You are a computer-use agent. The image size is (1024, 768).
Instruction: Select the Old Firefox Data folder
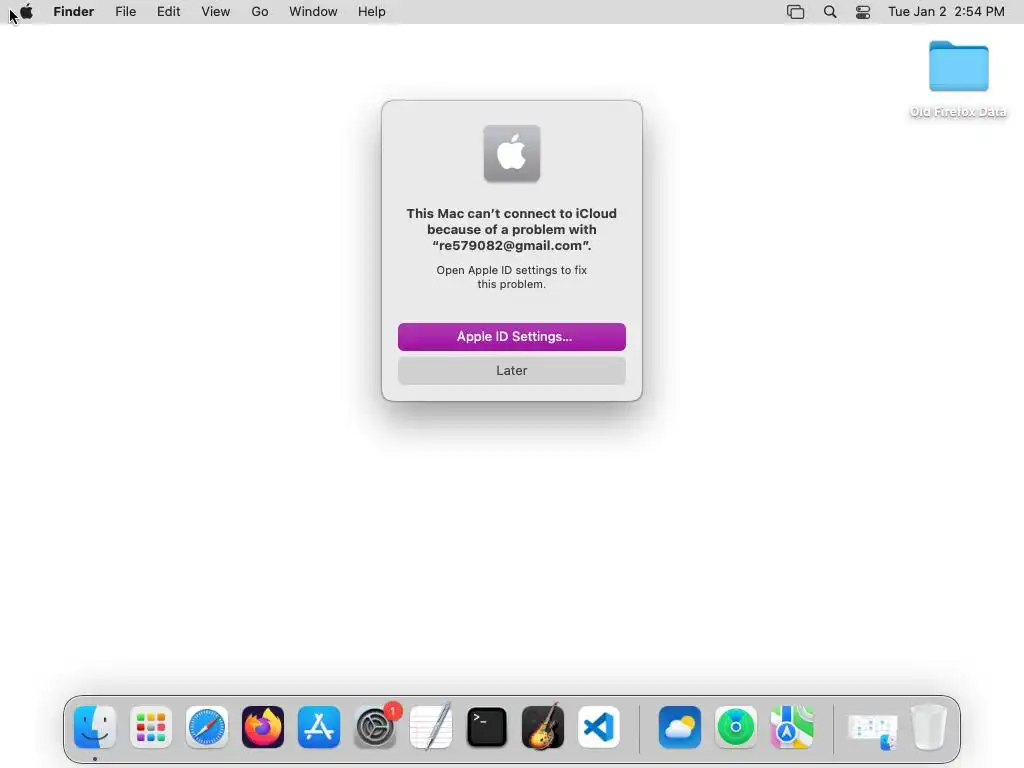[958, 79]
